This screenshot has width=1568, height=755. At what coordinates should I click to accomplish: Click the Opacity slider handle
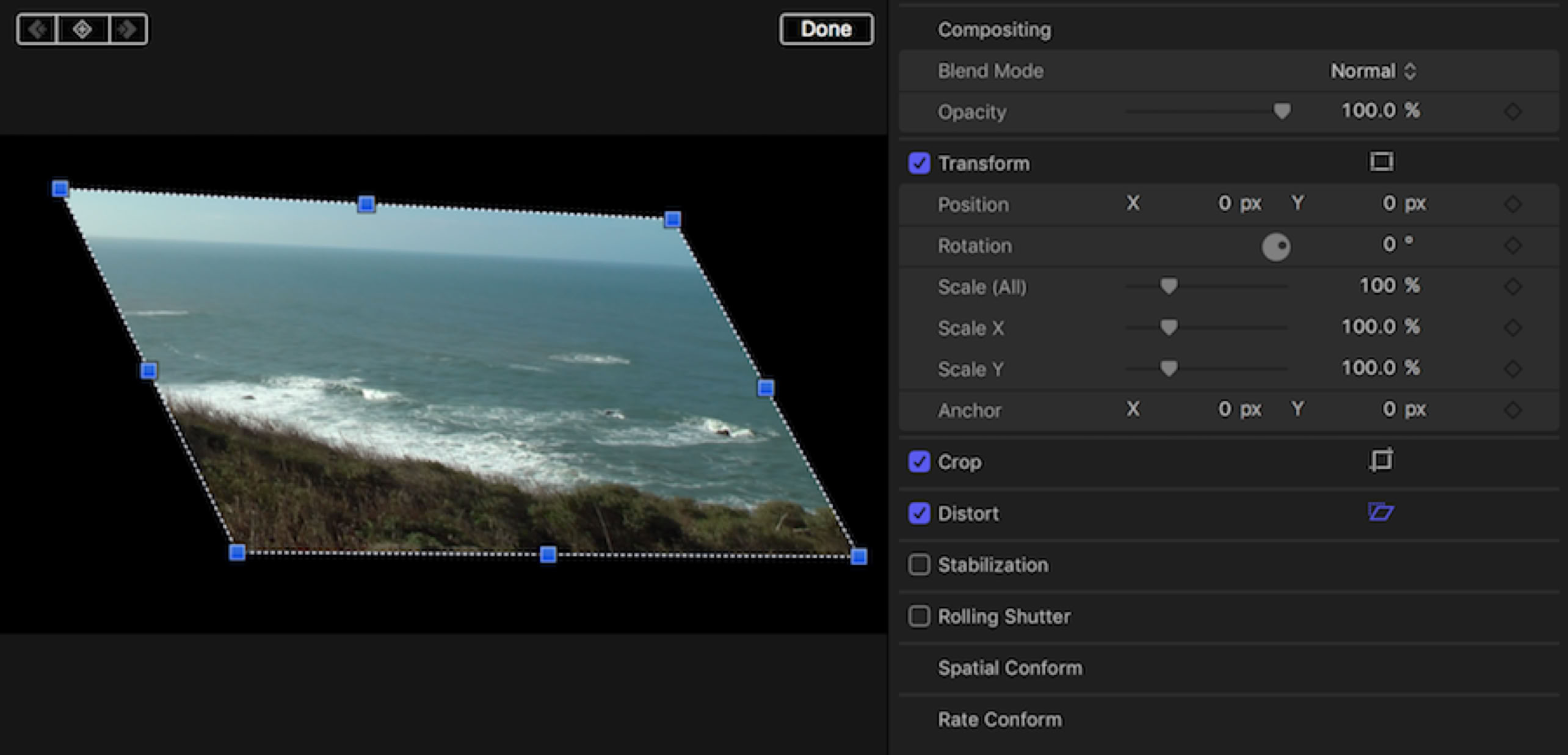pos(1282,111)
